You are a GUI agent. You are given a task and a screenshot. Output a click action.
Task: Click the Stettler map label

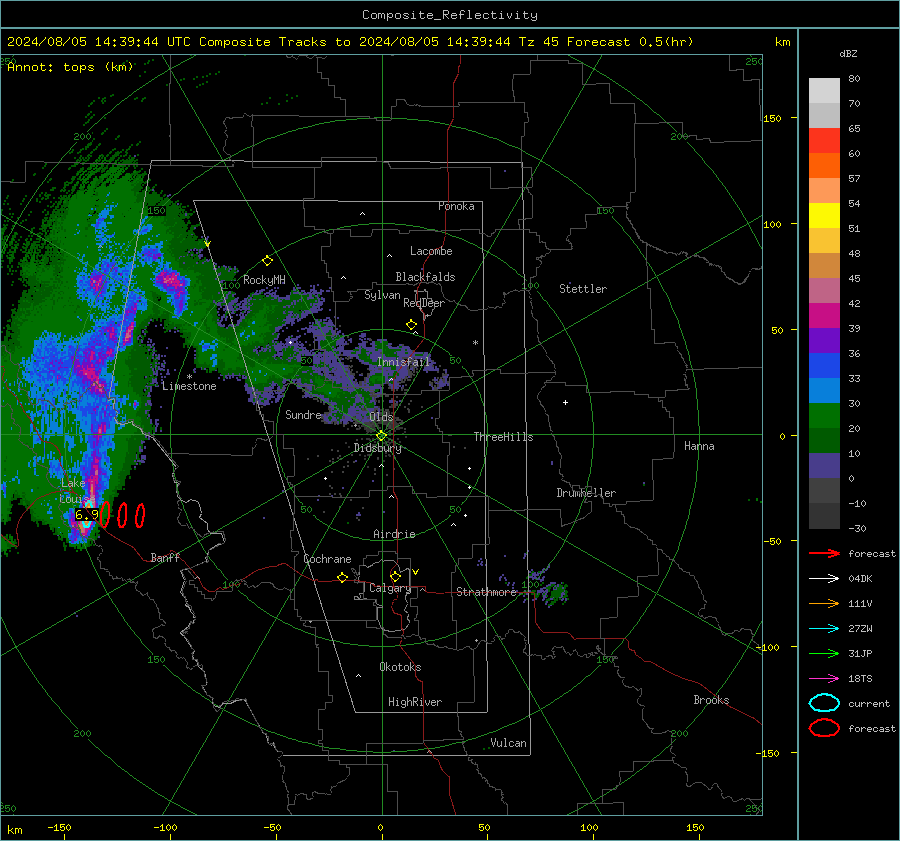tap(583, 289)
